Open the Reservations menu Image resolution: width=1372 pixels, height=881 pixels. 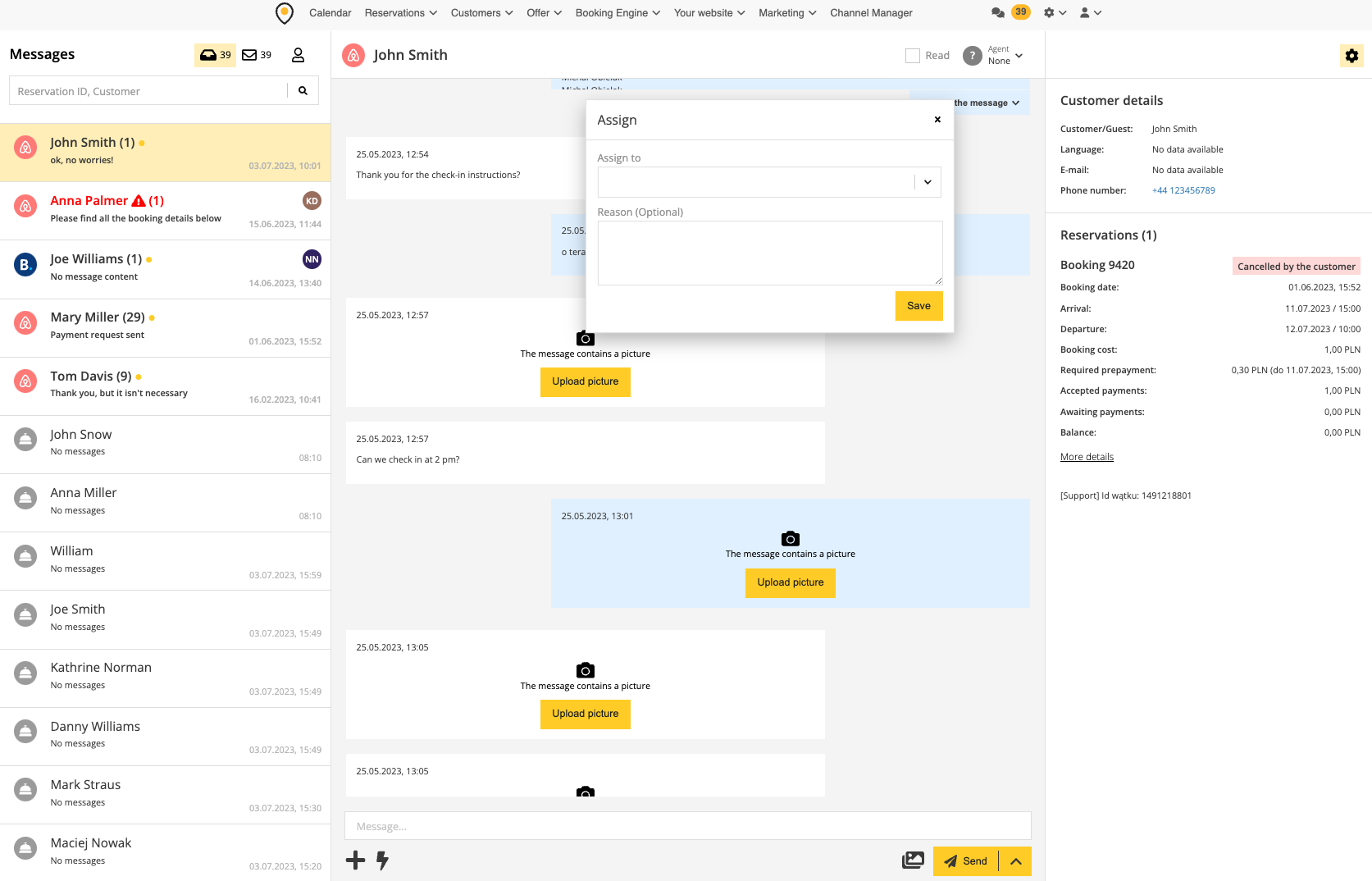pos(400,13)
